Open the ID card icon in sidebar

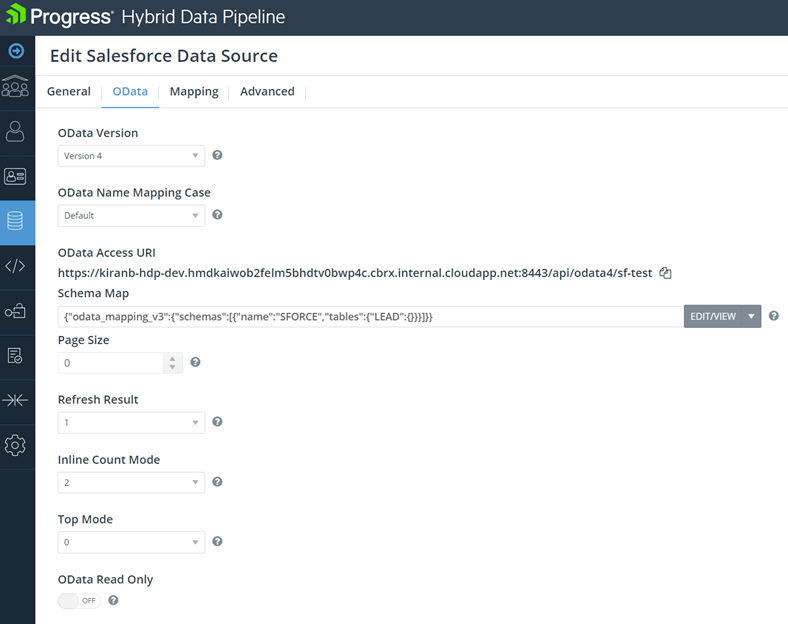click(15, 176)
